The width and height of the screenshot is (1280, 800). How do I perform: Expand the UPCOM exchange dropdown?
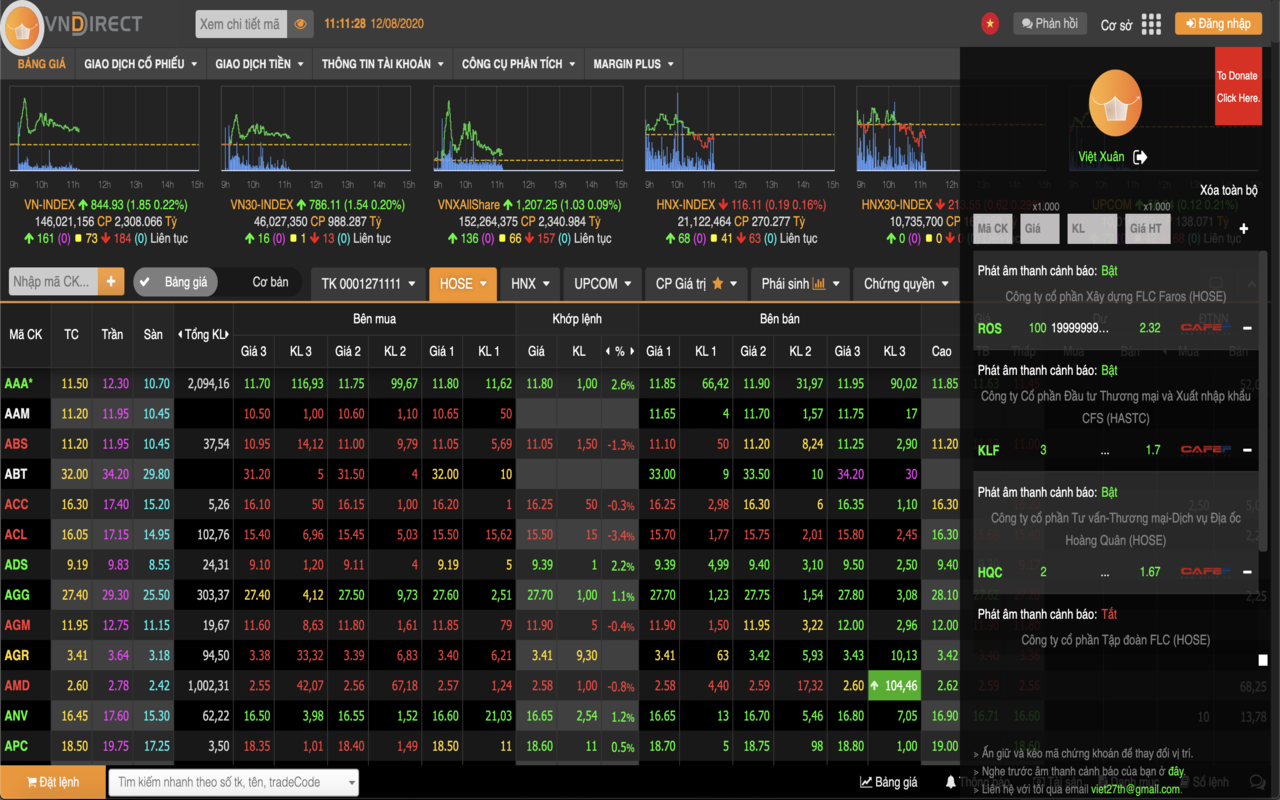tap(603, 283)
